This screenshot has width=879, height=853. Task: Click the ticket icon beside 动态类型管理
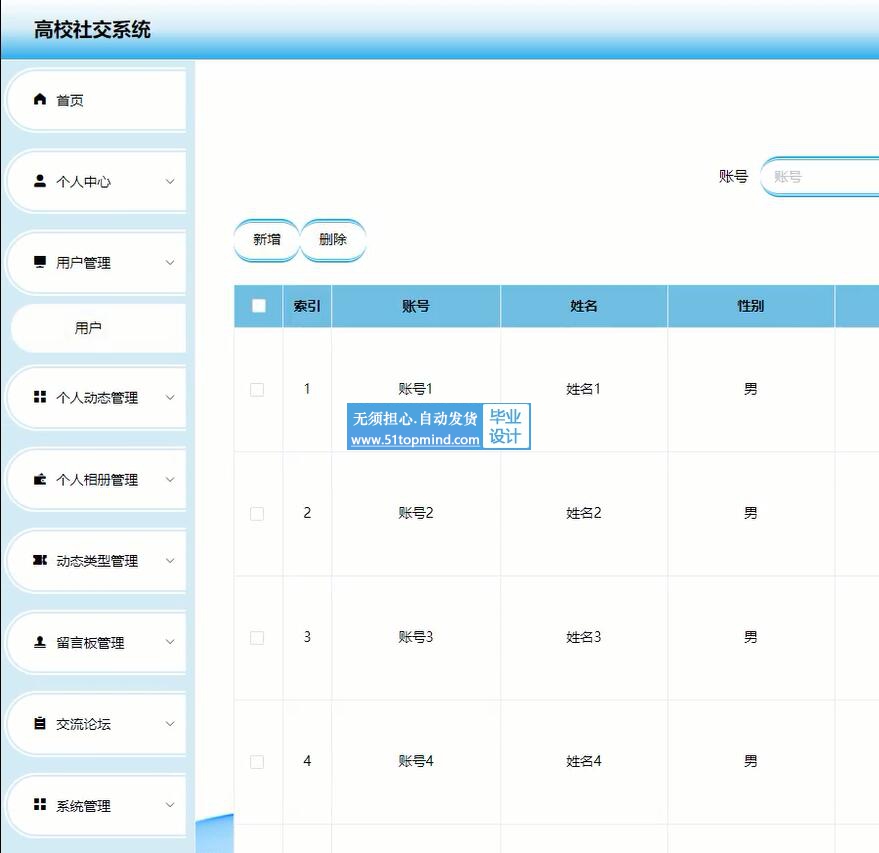click(x=40, y=560)
